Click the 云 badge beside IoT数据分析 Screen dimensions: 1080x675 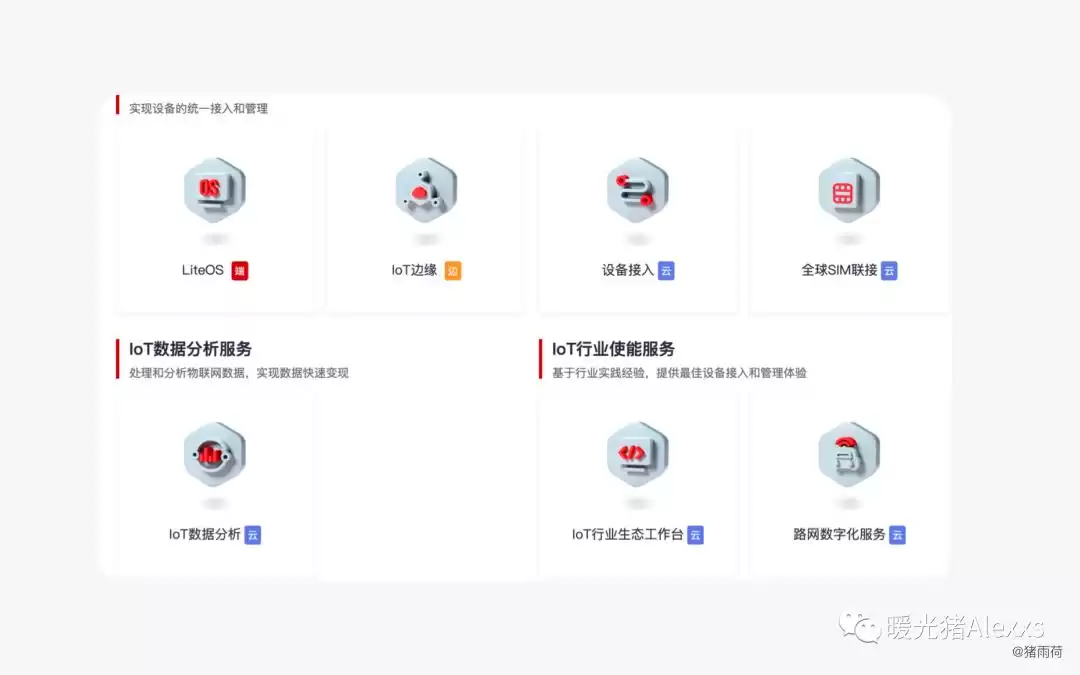[252, 535]
